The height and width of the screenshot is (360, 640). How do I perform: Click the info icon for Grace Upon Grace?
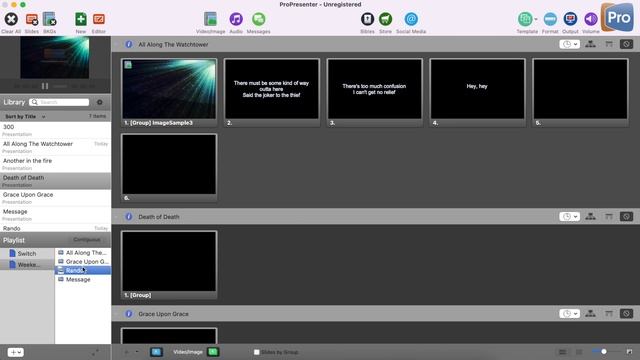[129, 314]
